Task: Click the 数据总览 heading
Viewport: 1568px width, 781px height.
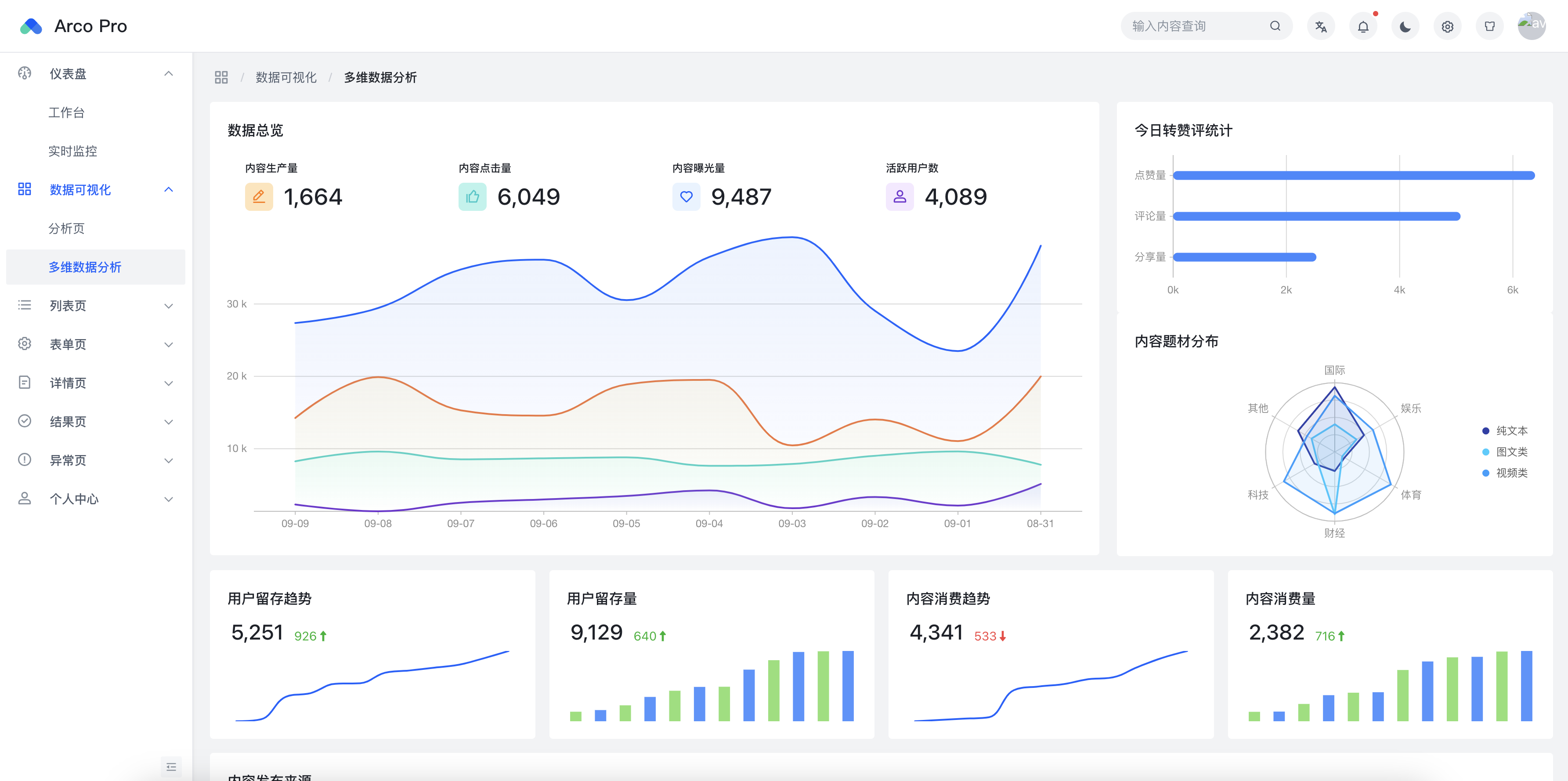Action: [256, 130]
